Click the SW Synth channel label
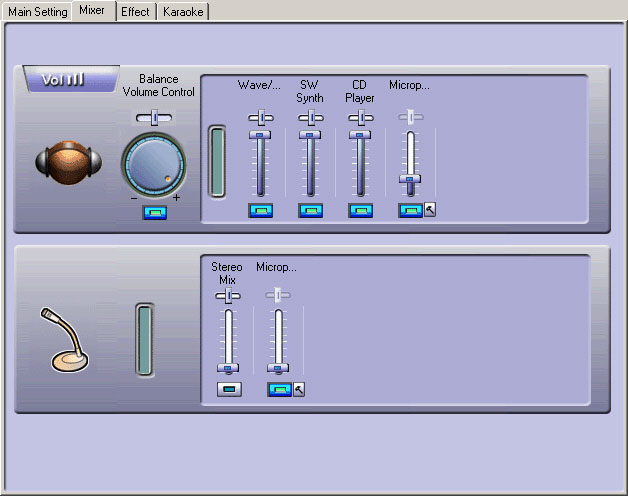This screenshot has width=628, height=496. (310, 91)
